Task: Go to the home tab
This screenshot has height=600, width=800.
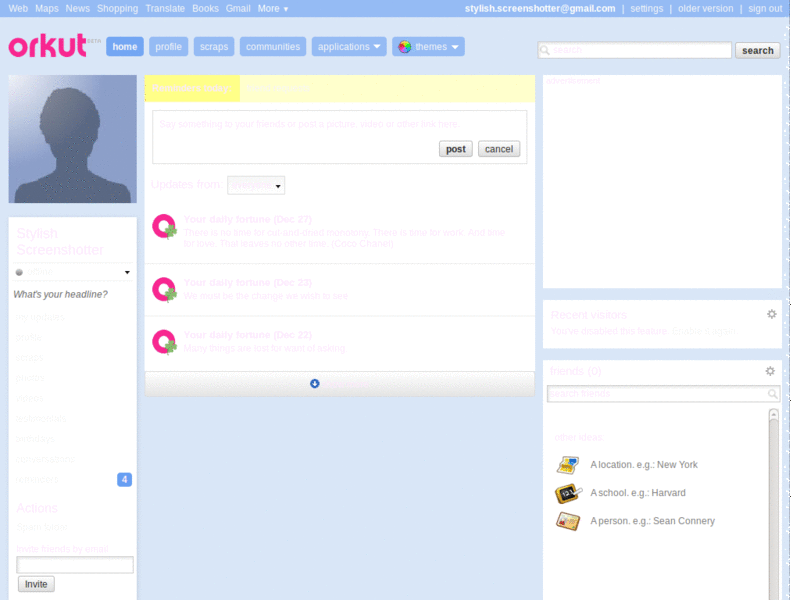Action: (124, 46)
